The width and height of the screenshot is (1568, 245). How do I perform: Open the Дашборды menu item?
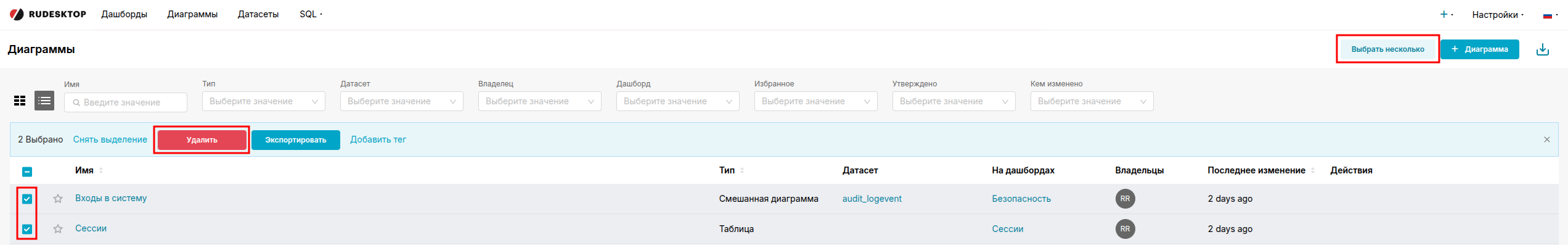tap(125, 14)
